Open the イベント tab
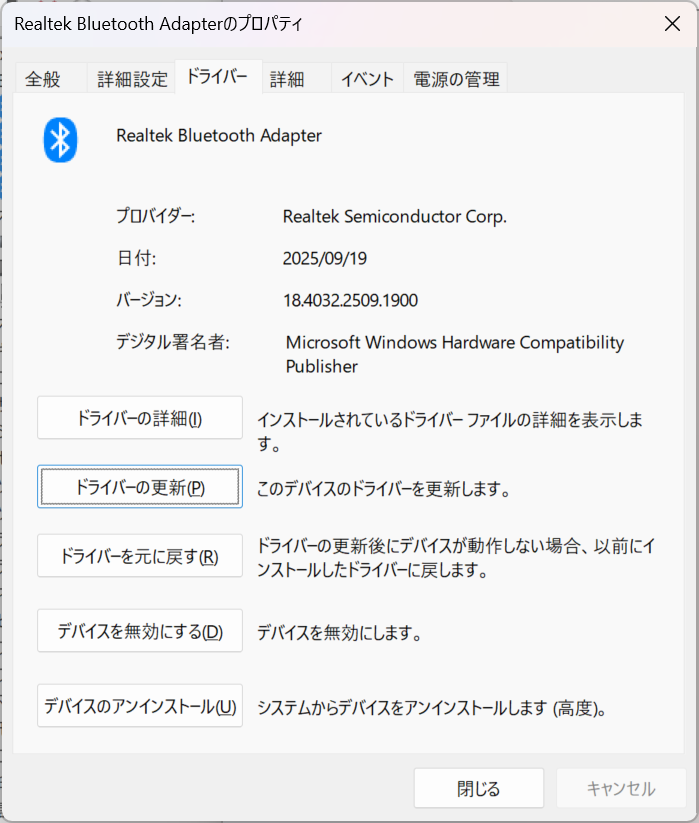699x823 pixels. (x=367, y=80)
